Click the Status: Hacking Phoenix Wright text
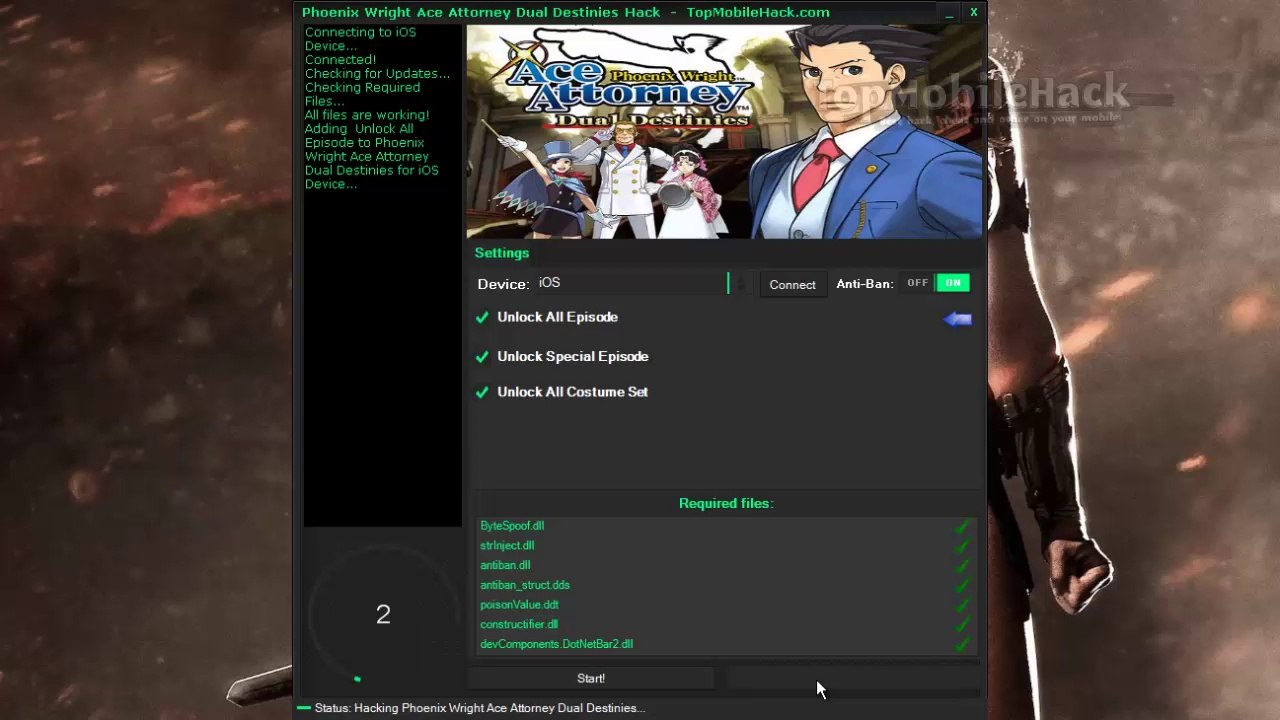Viewport: 1280px width, 720px height. (x=480, y=708)
